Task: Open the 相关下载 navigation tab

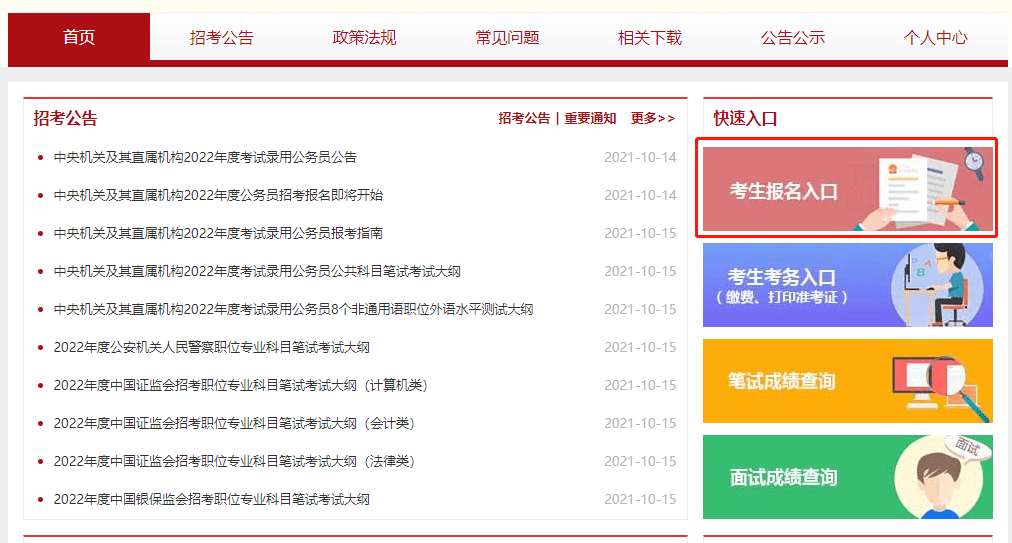Action: [650, 37]
